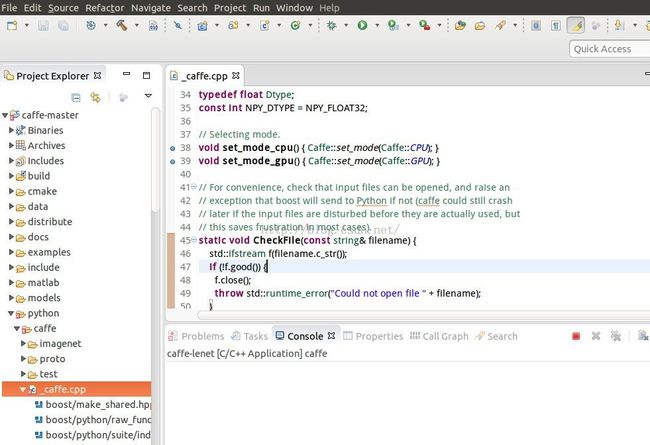
Task: Click the New file toolbar icon
Action: click(12, 26)
